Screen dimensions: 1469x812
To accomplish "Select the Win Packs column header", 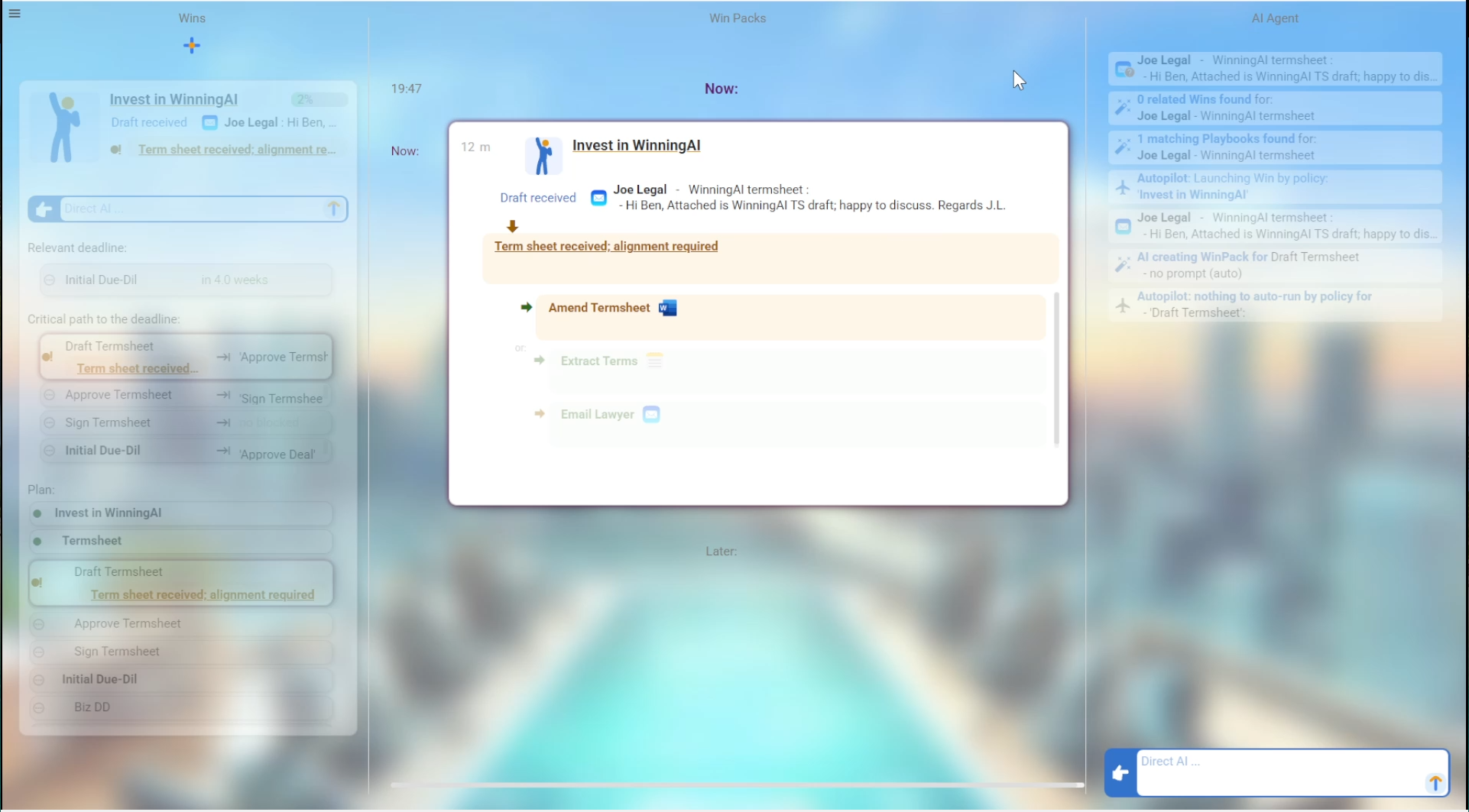I will tap(737, 18).
